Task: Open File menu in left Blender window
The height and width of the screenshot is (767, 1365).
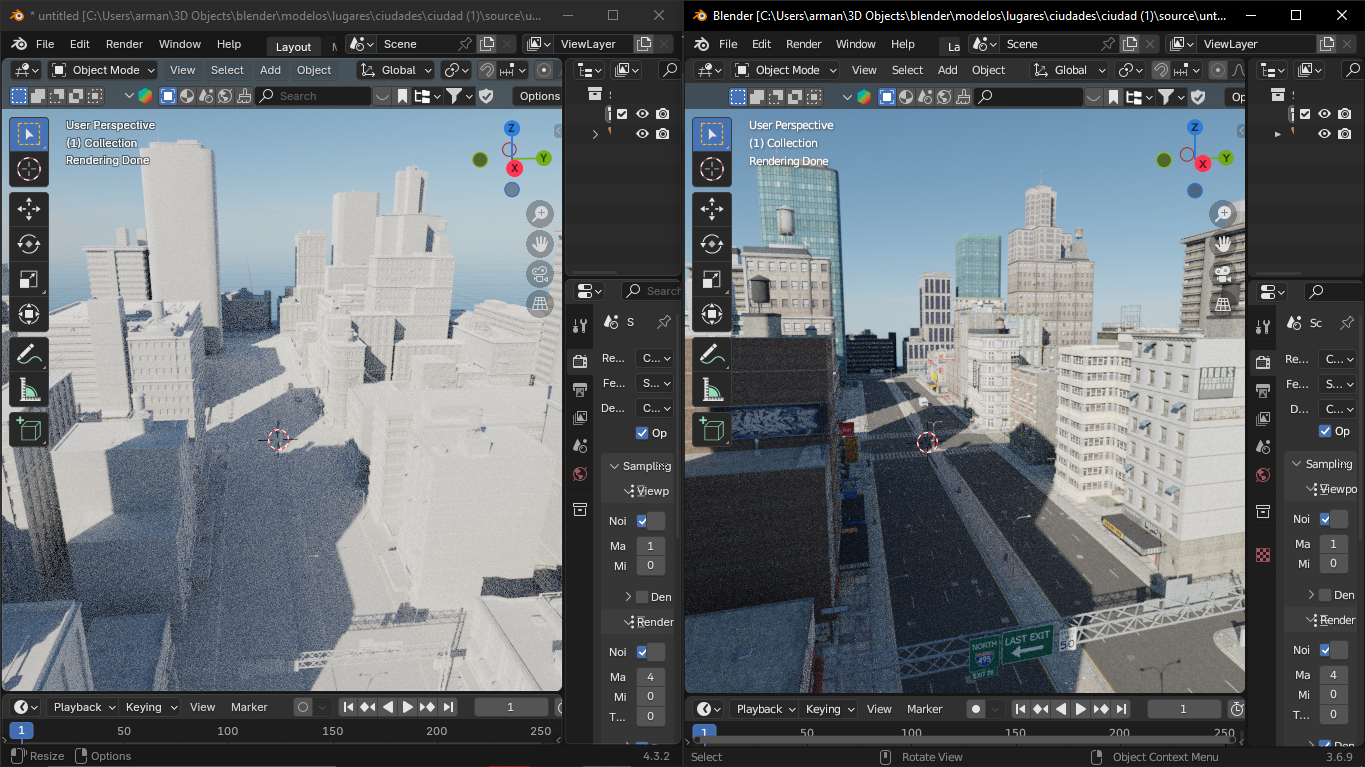Action: (x=45, y=44)
